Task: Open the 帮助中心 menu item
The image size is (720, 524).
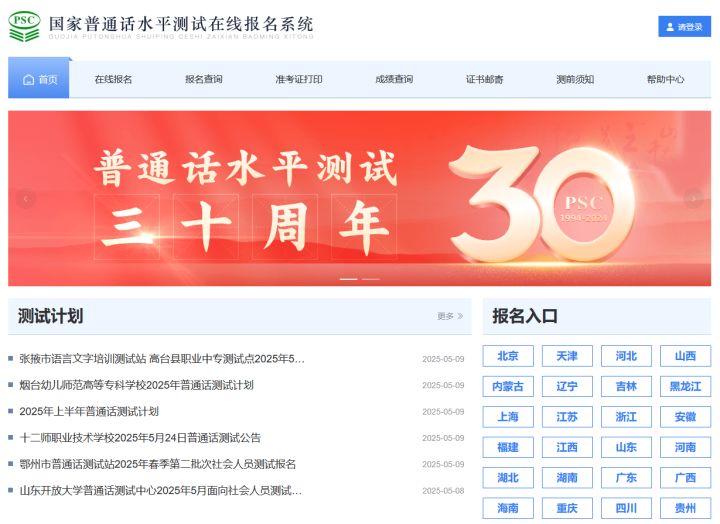Action: (665, 79)
